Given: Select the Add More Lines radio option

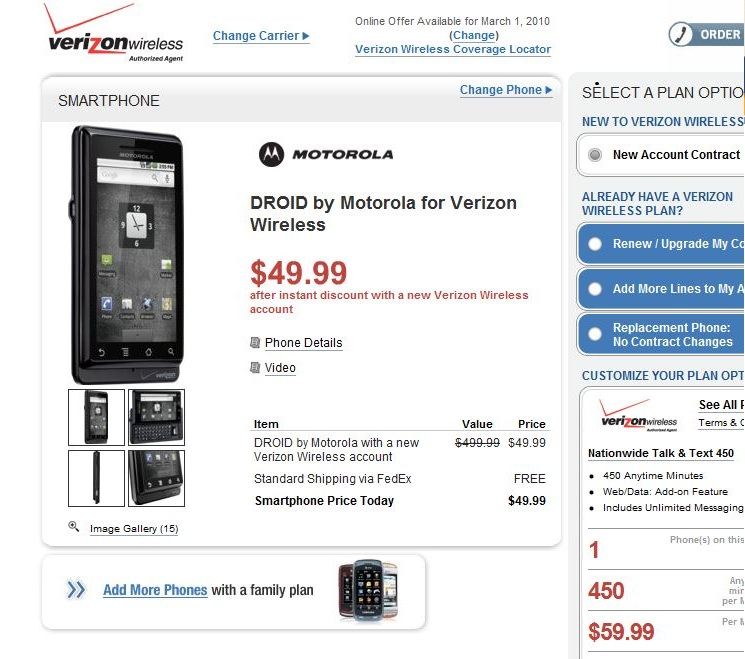Looking at the screenshot, I should [x=595, y=289].
